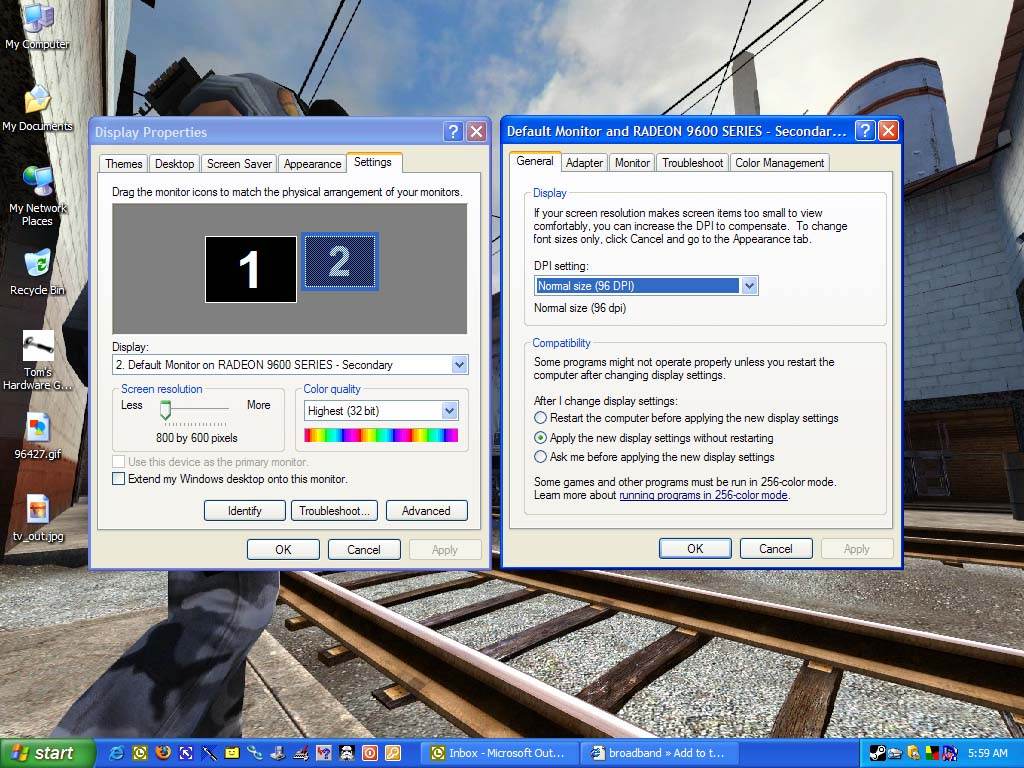Viewport: 1024px width, 768px height.
Task: Click the Steam tray icon
Action: (877, 753)
